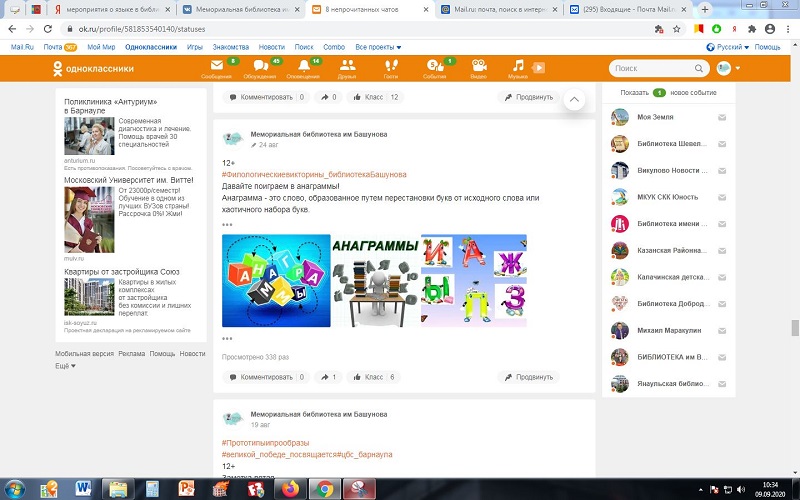Click Продвинуть on the anagram post
800x500 pixels.
point(529,378)
